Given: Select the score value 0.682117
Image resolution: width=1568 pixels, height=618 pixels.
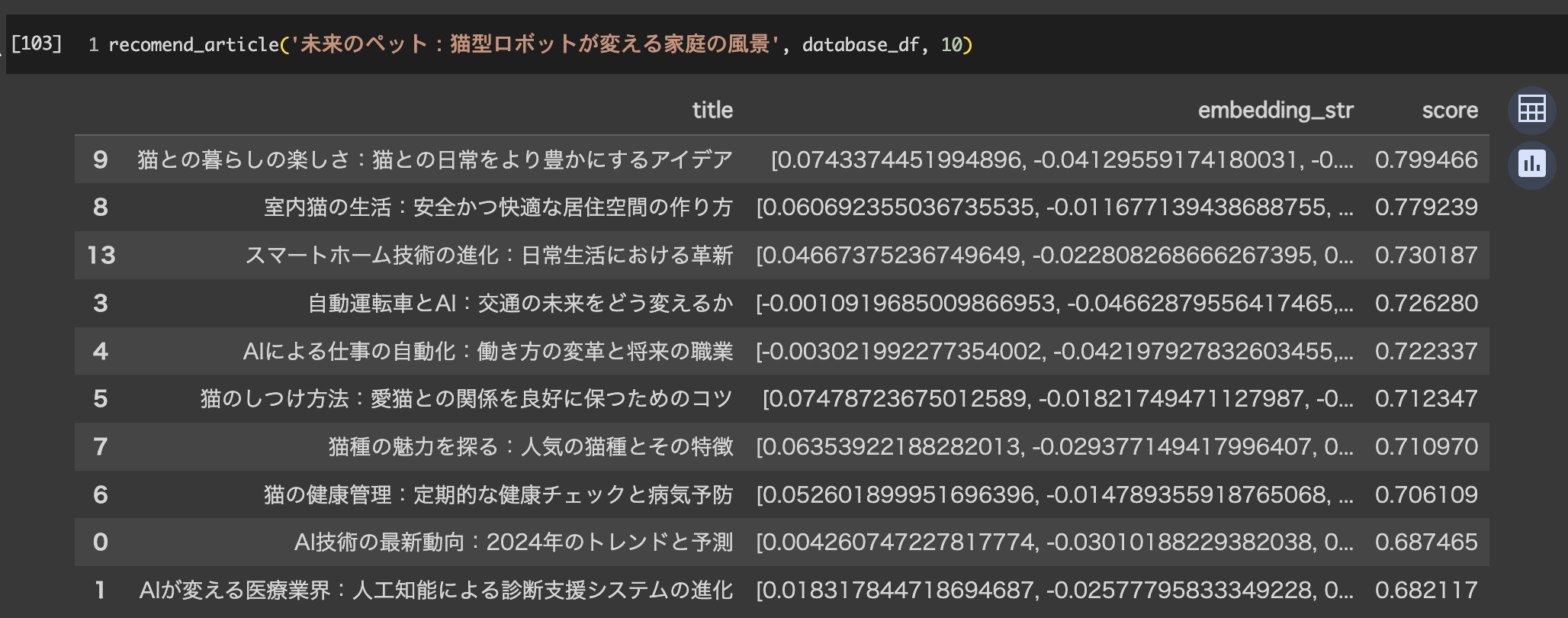Looking at the screenshot, I should pos(1426,590).
